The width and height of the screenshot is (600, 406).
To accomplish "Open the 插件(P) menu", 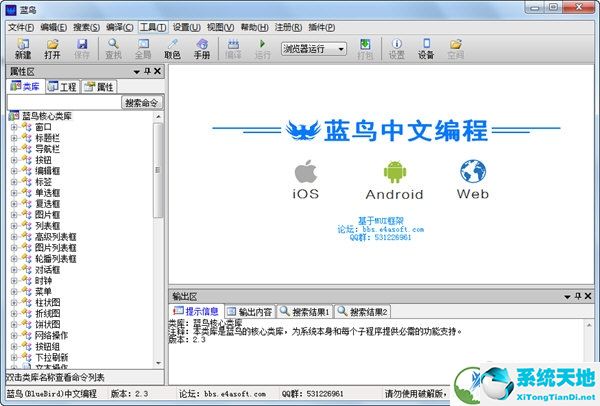I will pyautogui.click(x=321, y=28).
